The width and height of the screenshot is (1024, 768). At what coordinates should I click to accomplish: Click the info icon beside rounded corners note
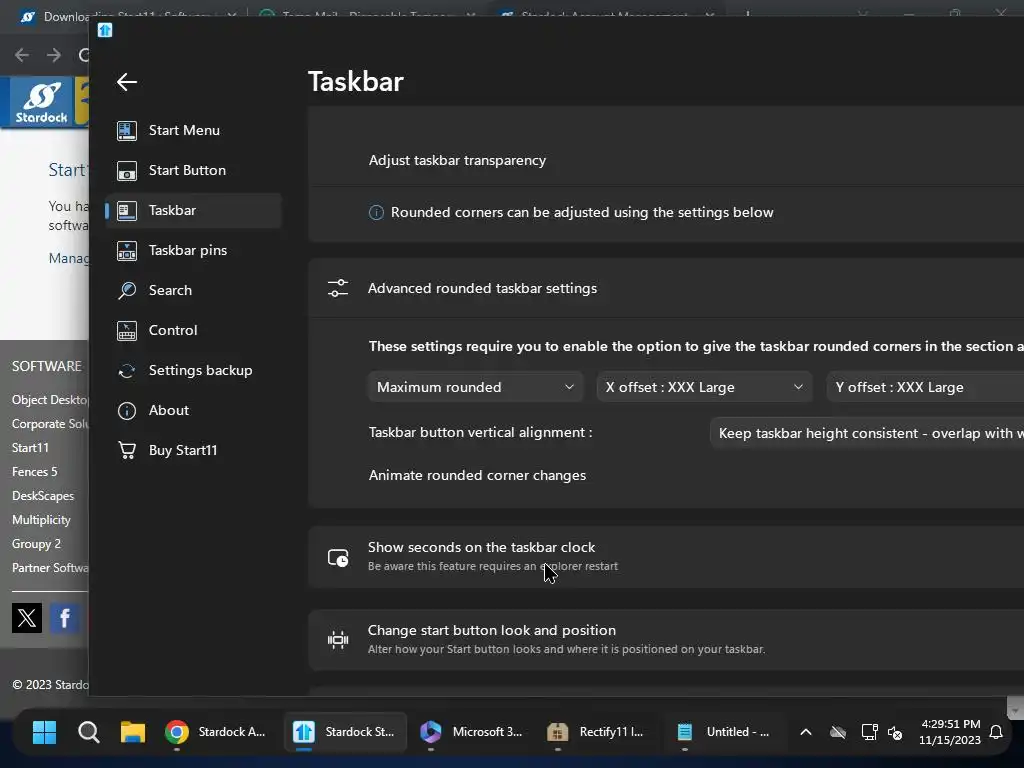[x=376, y=212]
